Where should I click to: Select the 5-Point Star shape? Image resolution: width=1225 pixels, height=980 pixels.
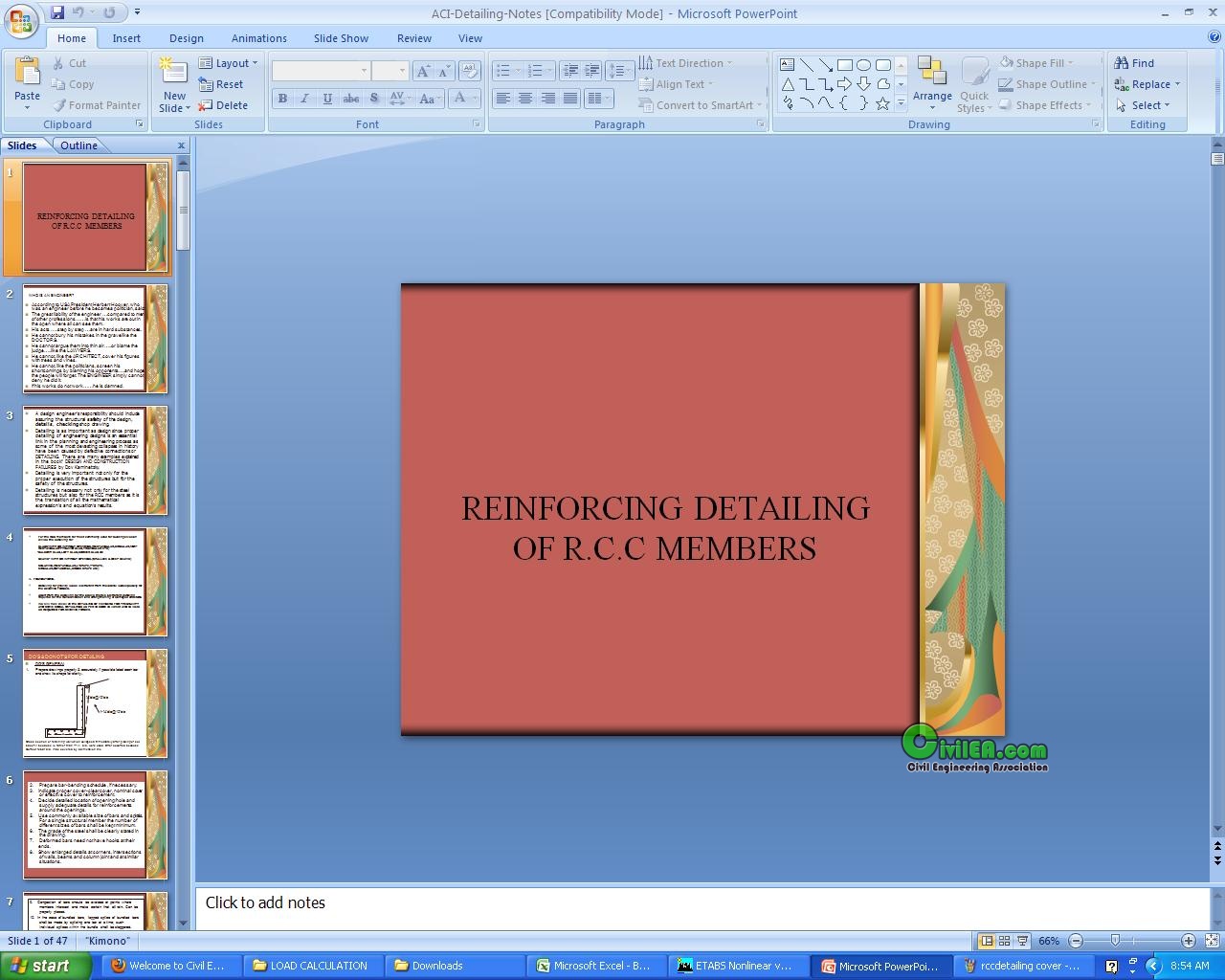click(x=882, y=103)
